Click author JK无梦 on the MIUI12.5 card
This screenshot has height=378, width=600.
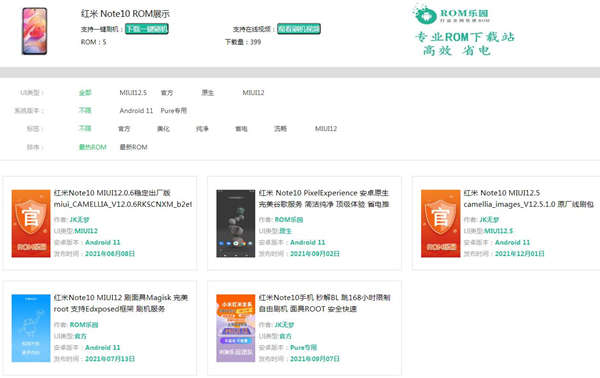click(x=489, y=220)
